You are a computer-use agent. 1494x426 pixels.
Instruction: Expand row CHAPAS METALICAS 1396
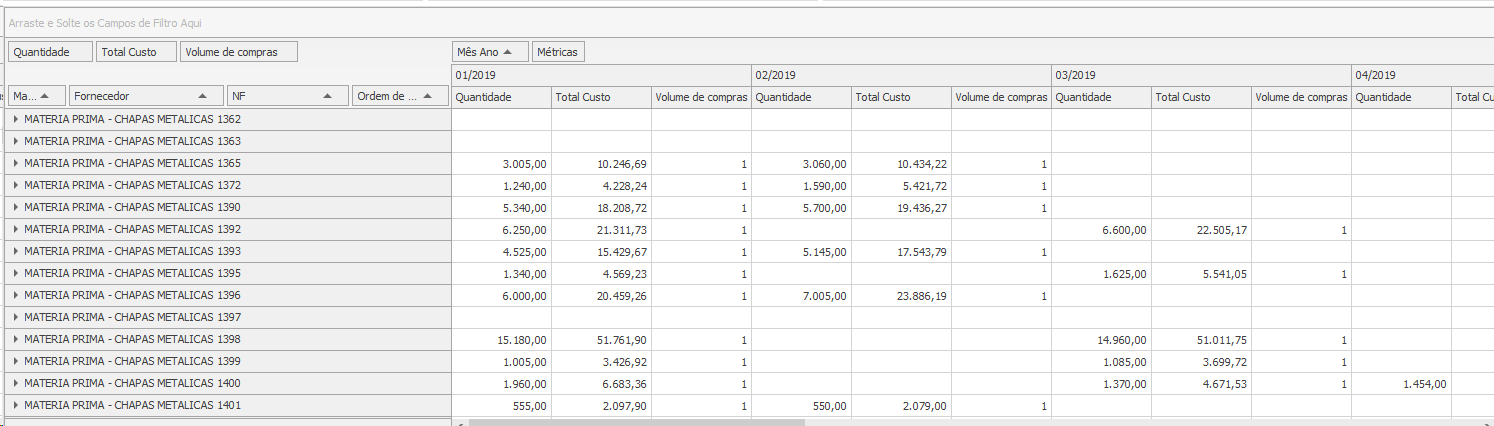(x=16, y=295)
